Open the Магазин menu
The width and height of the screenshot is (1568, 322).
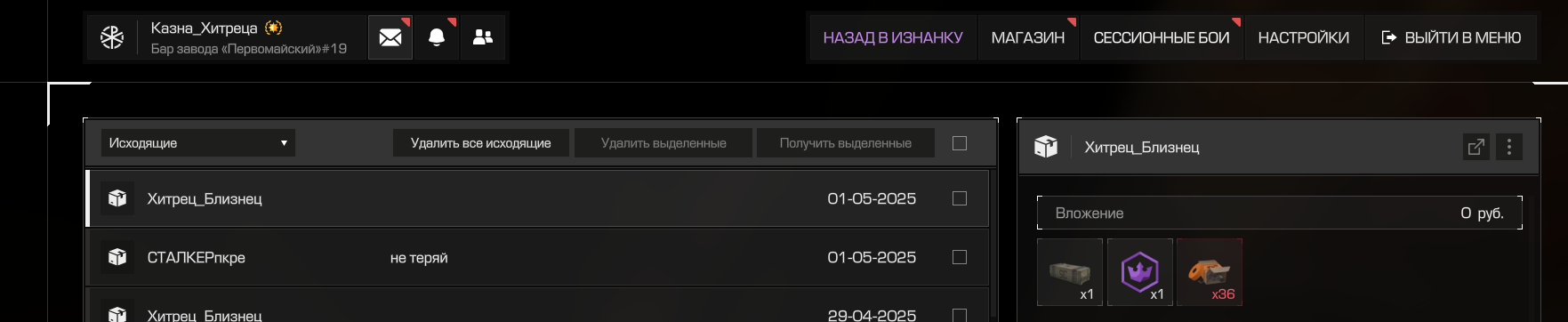(1028, 37)
